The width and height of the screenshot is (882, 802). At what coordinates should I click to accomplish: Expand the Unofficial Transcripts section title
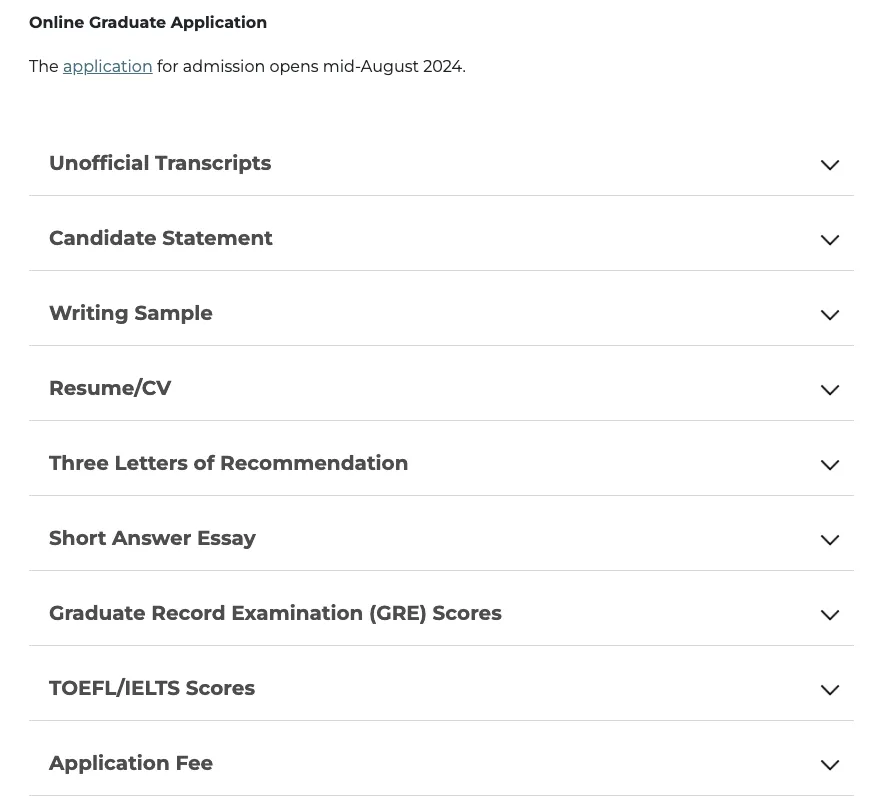[160, 163]
